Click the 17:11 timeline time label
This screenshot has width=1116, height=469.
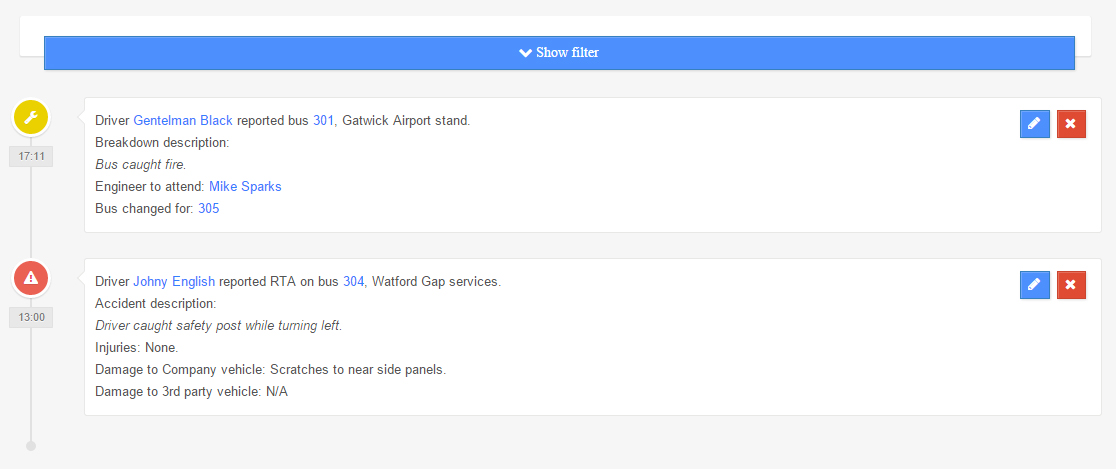point(31,157)
